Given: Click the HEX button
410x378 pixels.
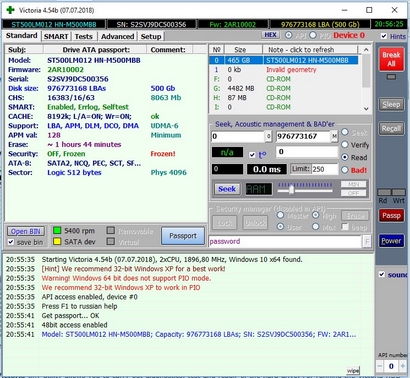Looking at the screenshot, I should click(x=270, y=35).
